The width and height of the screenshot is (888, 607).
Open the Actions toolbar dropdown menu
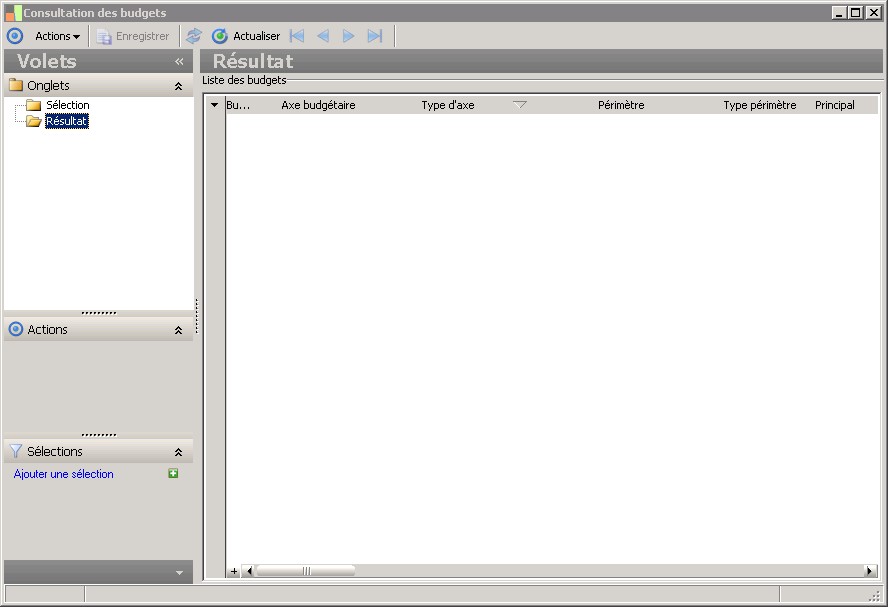(57, 36)
